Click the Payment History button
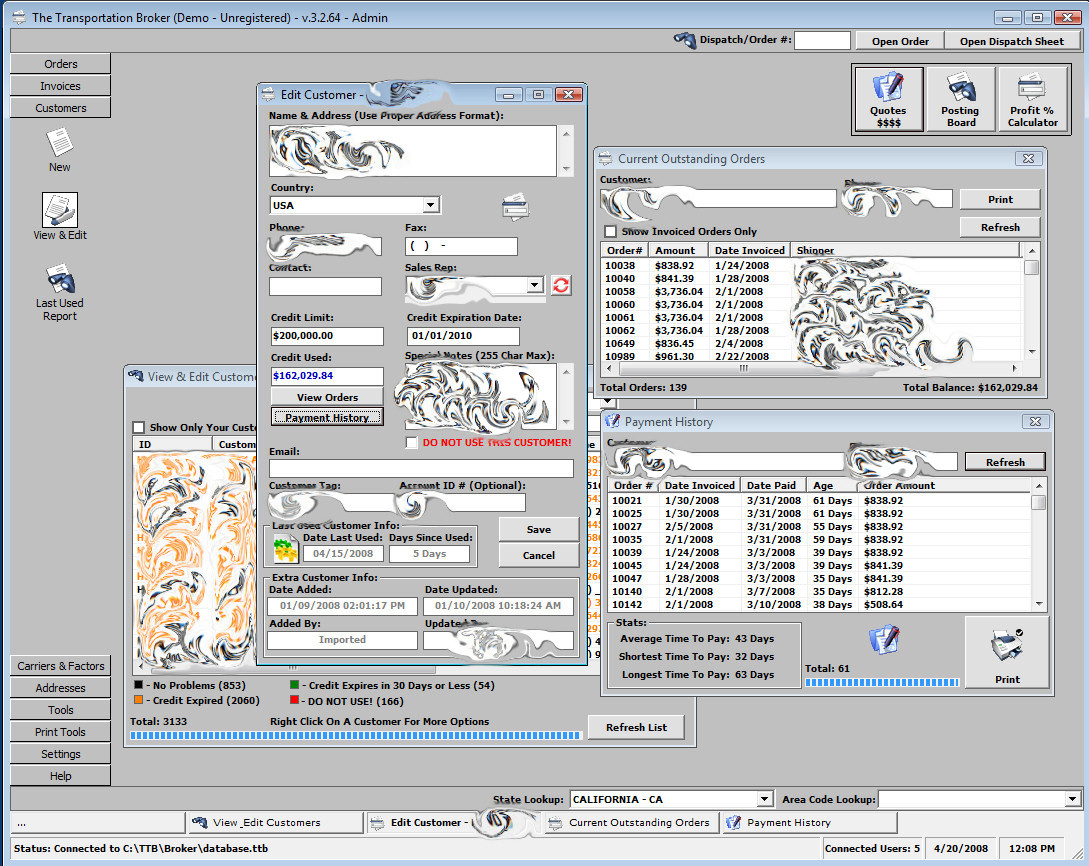 327,417
